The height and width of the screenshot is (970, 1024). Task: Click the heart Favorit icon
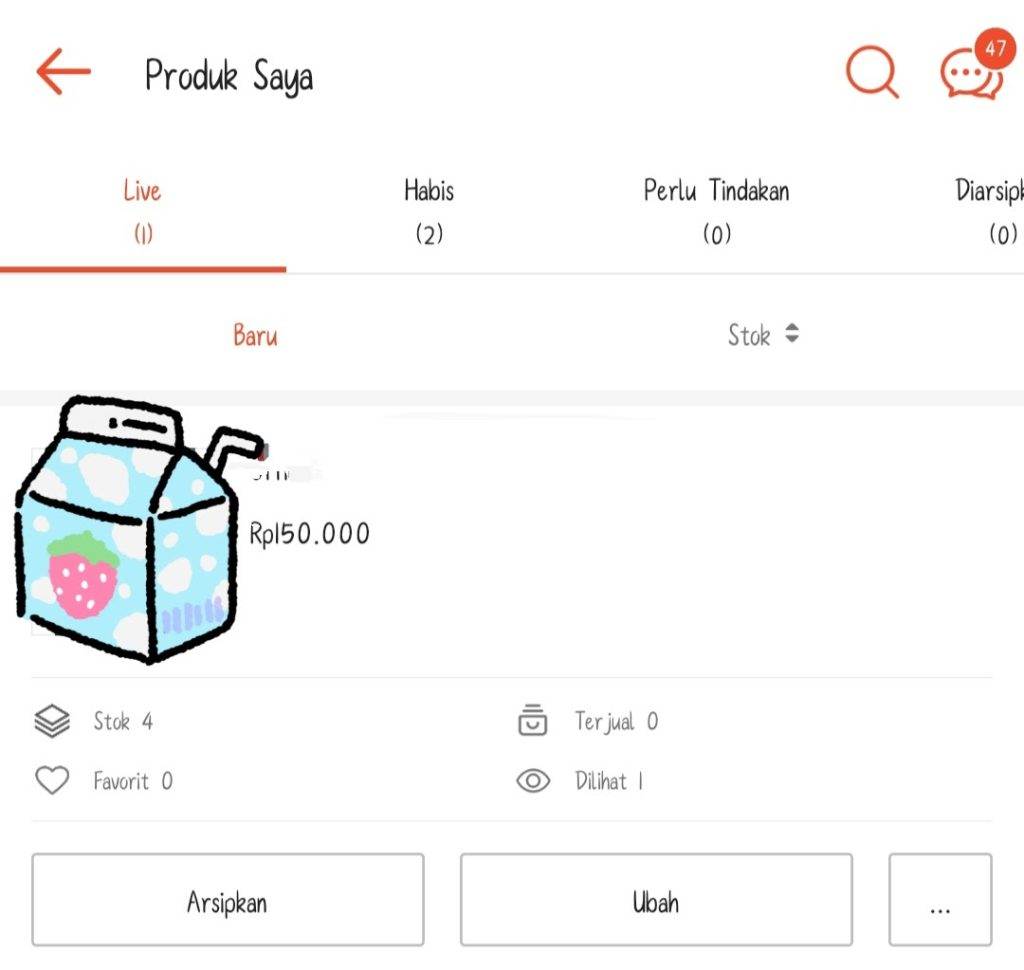[52, 780]
